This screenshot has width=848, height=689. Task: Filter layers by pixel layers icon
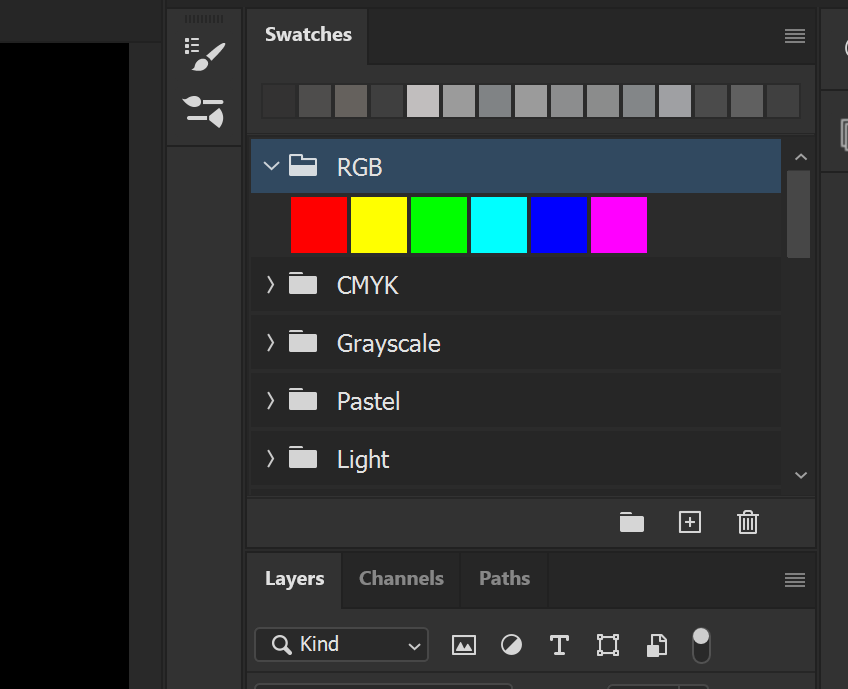pos(463,645)
